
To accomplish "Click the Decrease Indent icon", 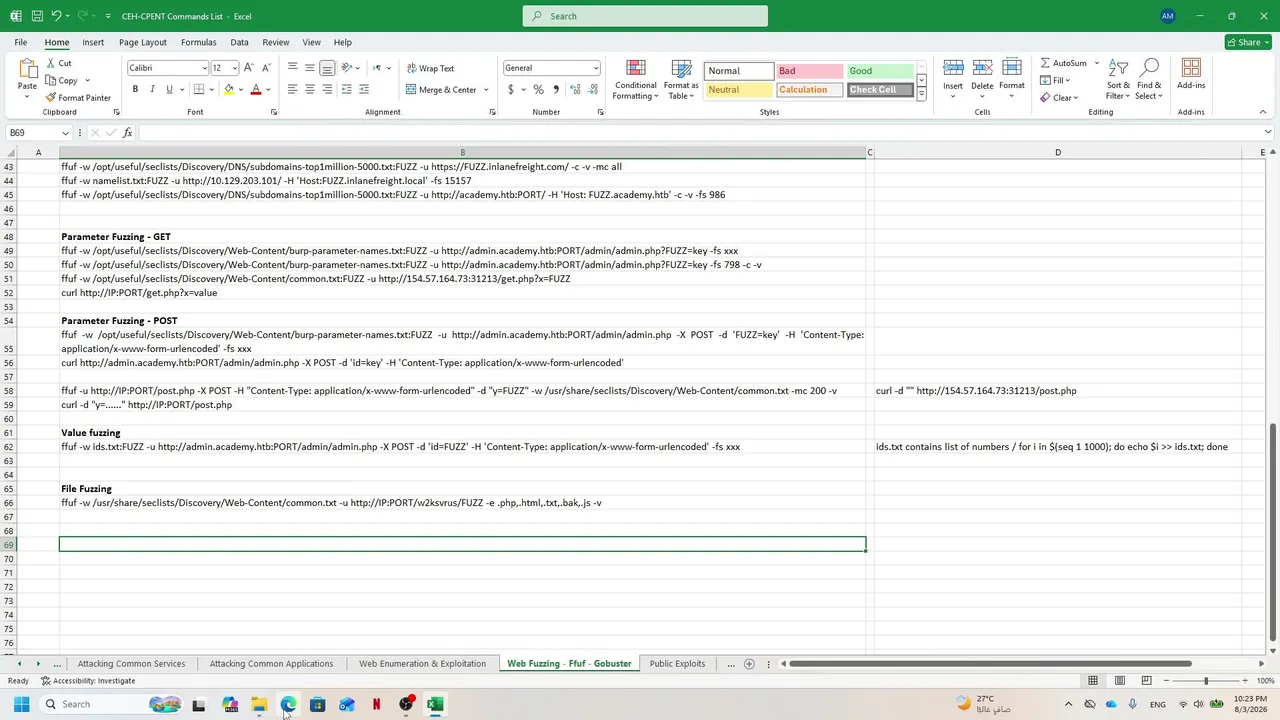I will tap(346, 89).
